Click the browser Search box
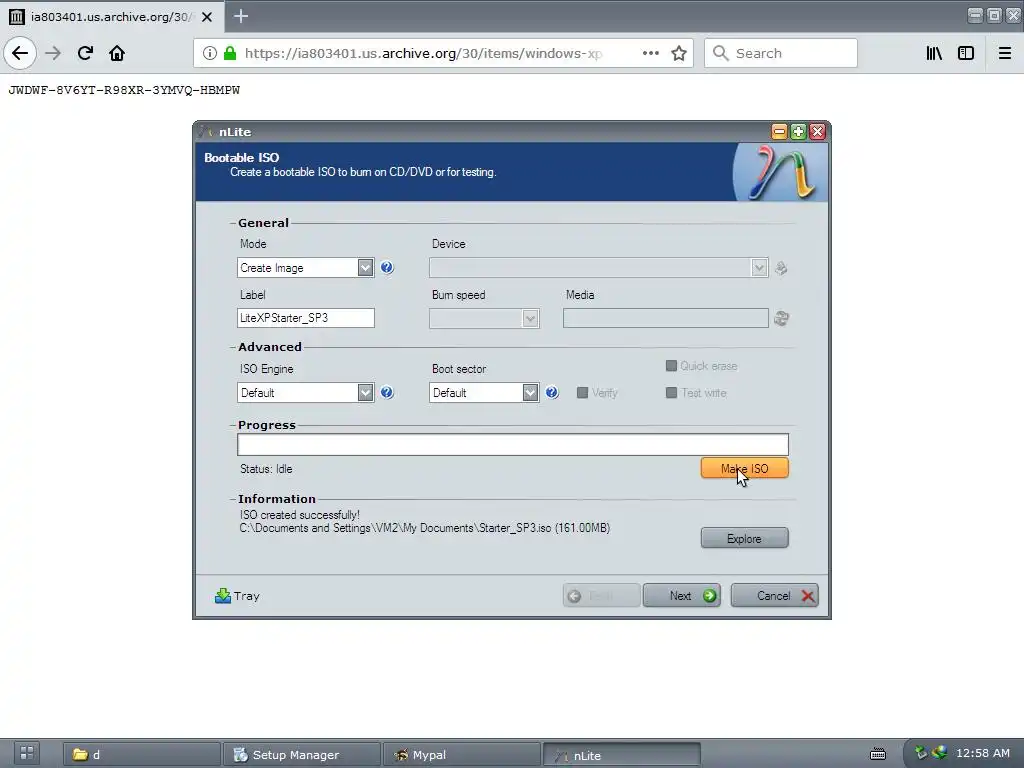This screenshot has height=768, width=1024. click(x=780, y=53)
